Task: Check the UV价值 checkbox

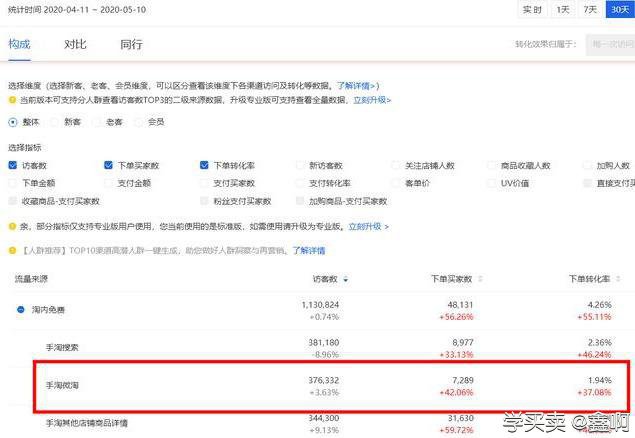Action: (x=491, y=183)
